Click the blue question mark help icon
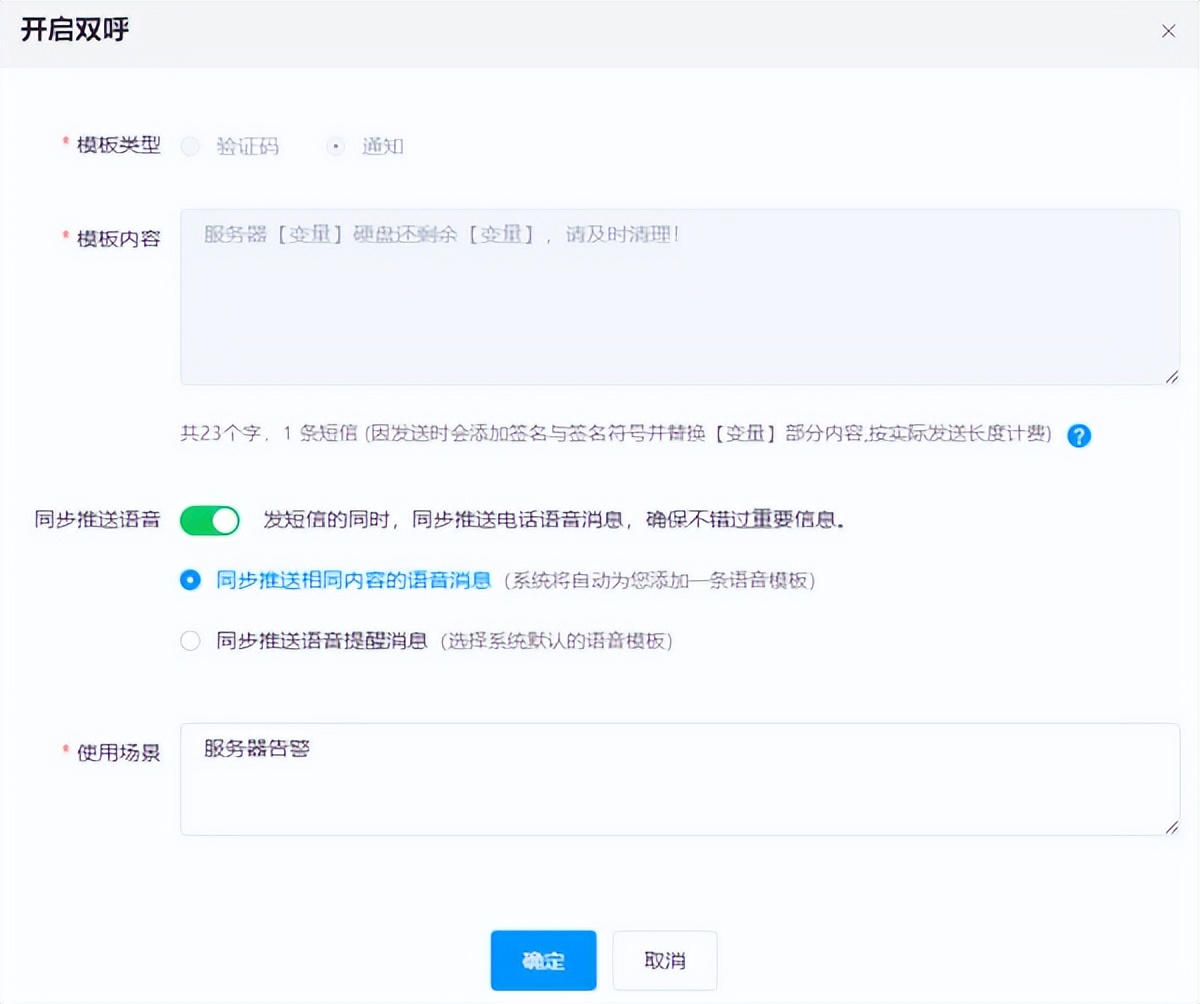The height and width of the screenshot is (1004, 1200). click(1078, 435)
